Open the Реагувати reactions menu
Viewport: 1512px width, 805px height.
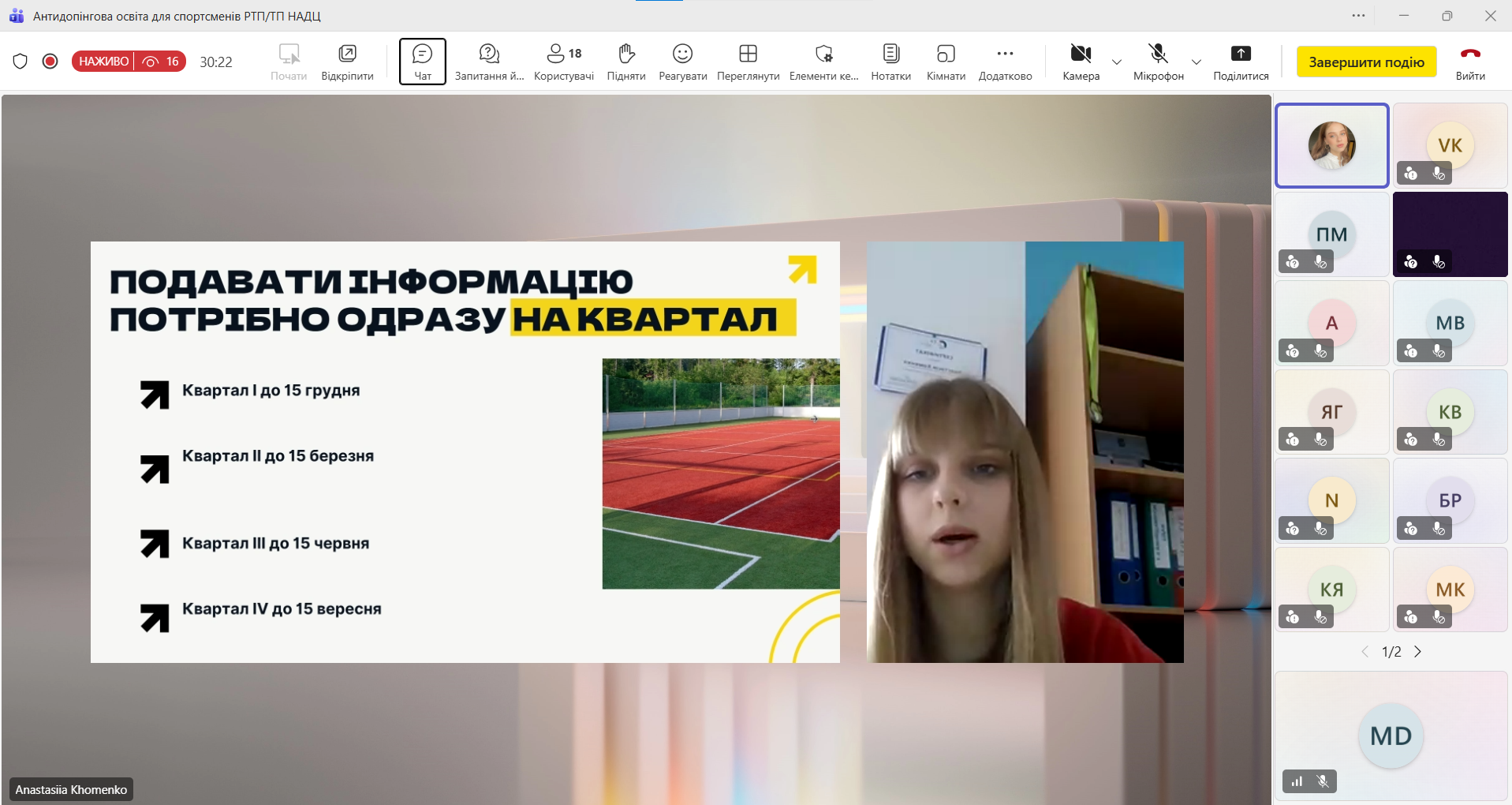tap(682, 62)
